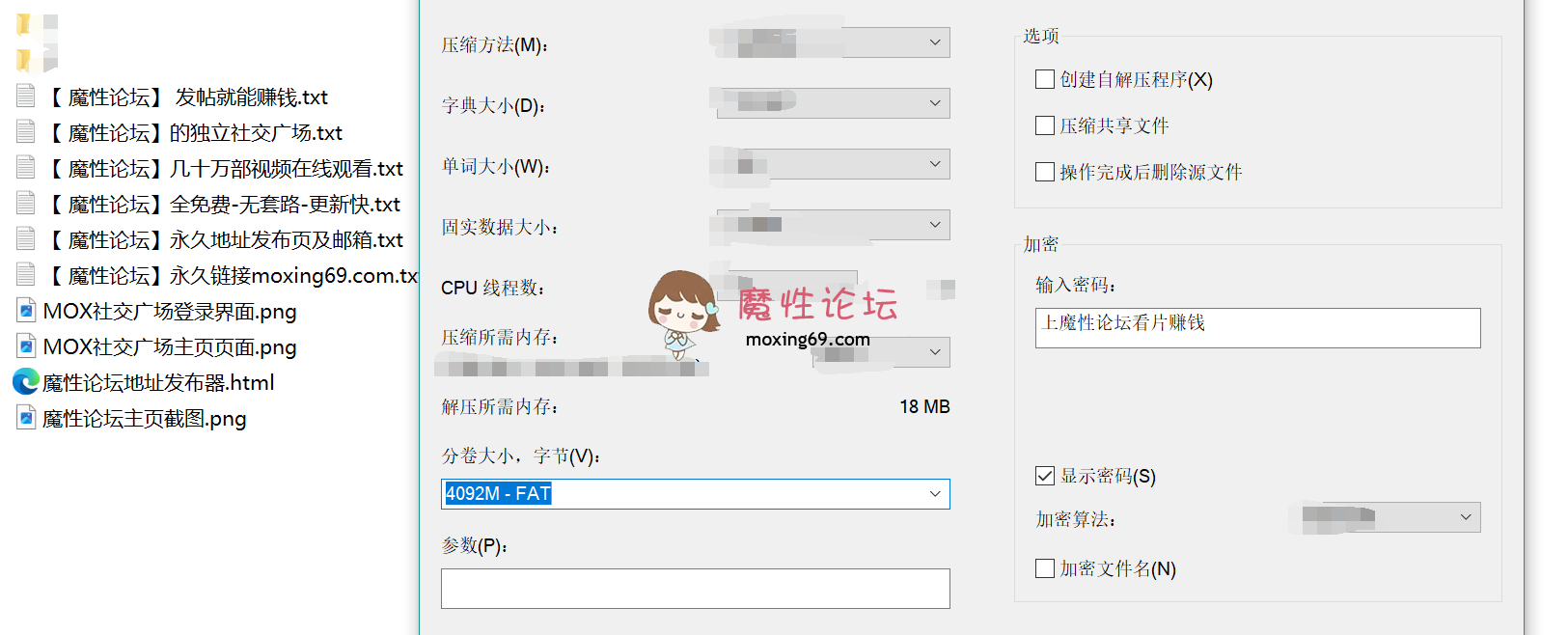Select the Edge icon of 魔性论坛地址发布器.html

(x=26, y=382)
